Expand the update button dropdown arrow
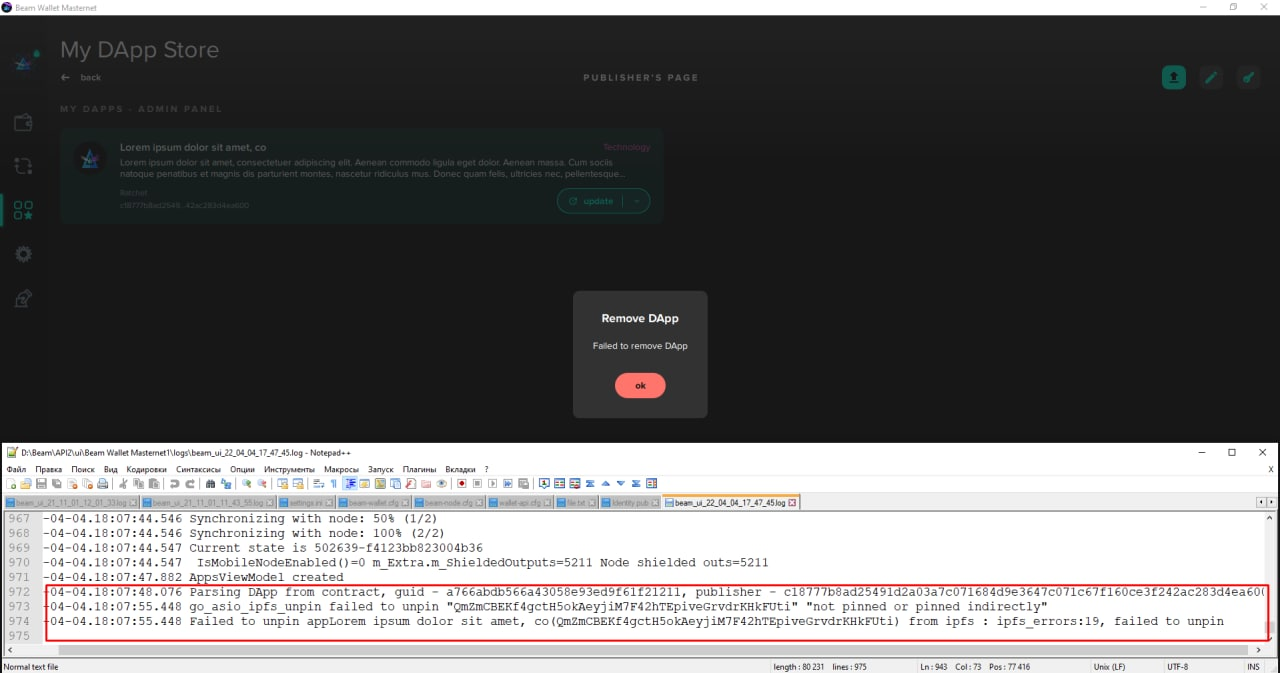Viewport: 1280px width, 673px height. [638, 201]
